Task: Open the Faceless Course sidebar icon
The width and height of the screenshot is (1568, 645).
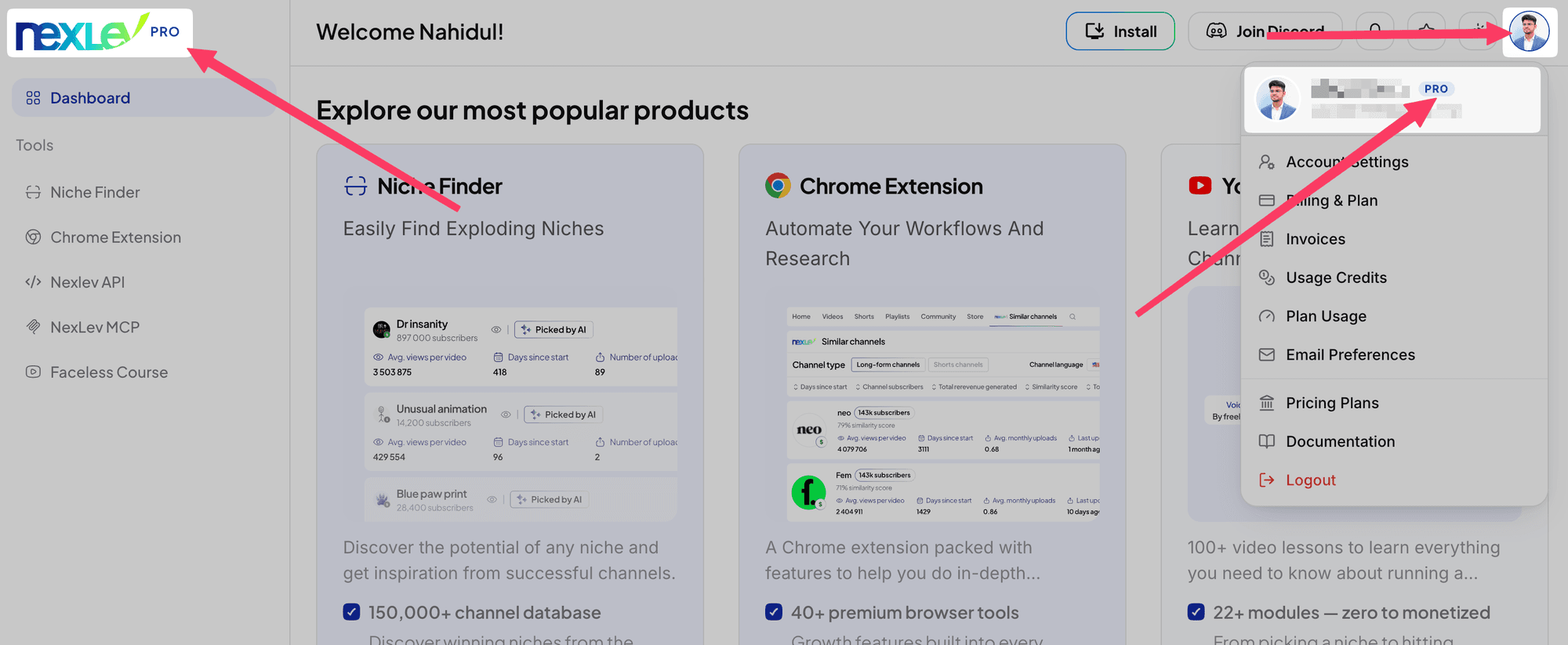Action: (33, 371)
